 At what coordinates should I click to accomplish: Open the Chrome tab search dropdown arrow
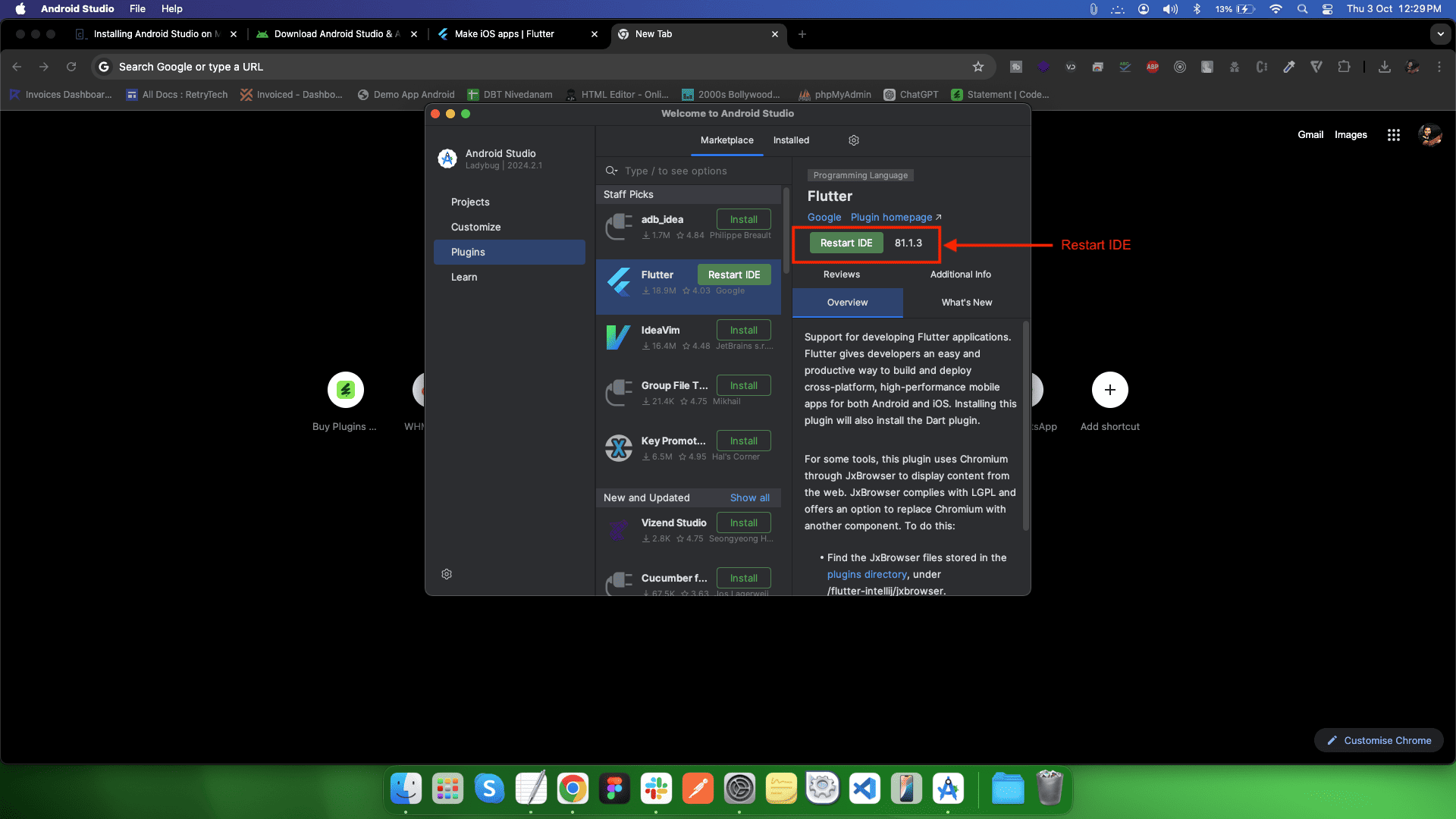(x=1440, y=34)
